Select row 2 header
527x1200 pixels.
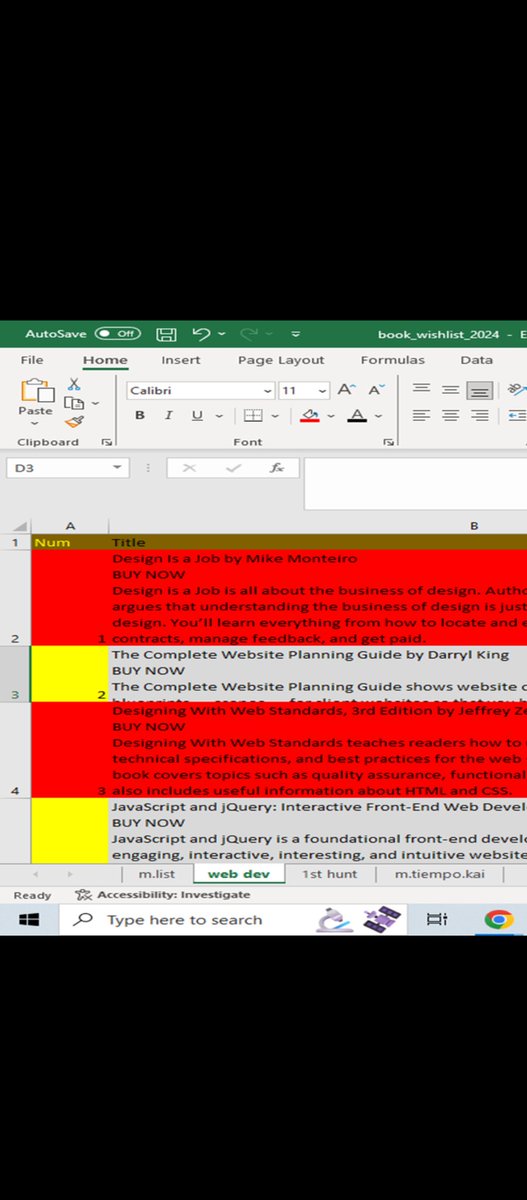[x=15, y=598]
